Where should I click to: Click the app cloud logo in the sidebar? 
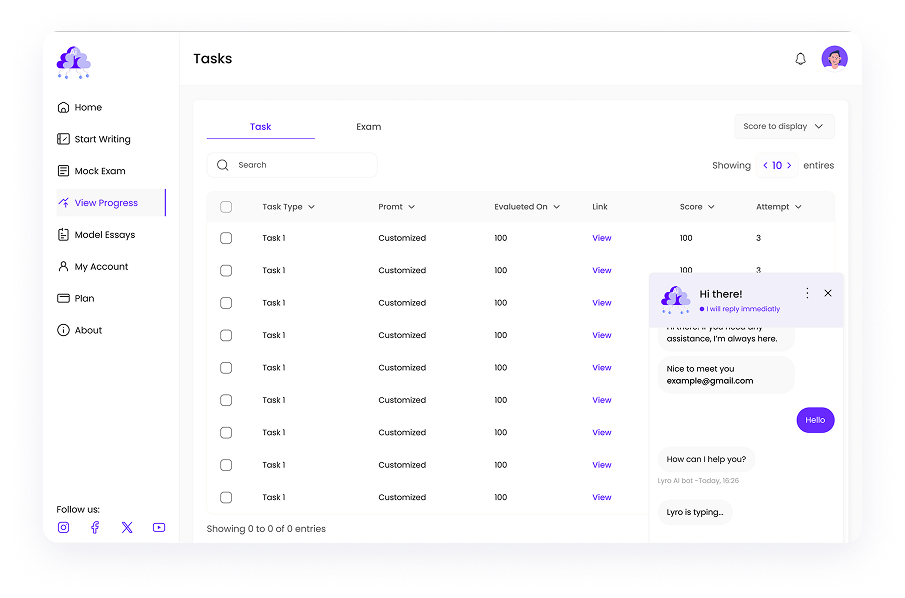(73, 63)
